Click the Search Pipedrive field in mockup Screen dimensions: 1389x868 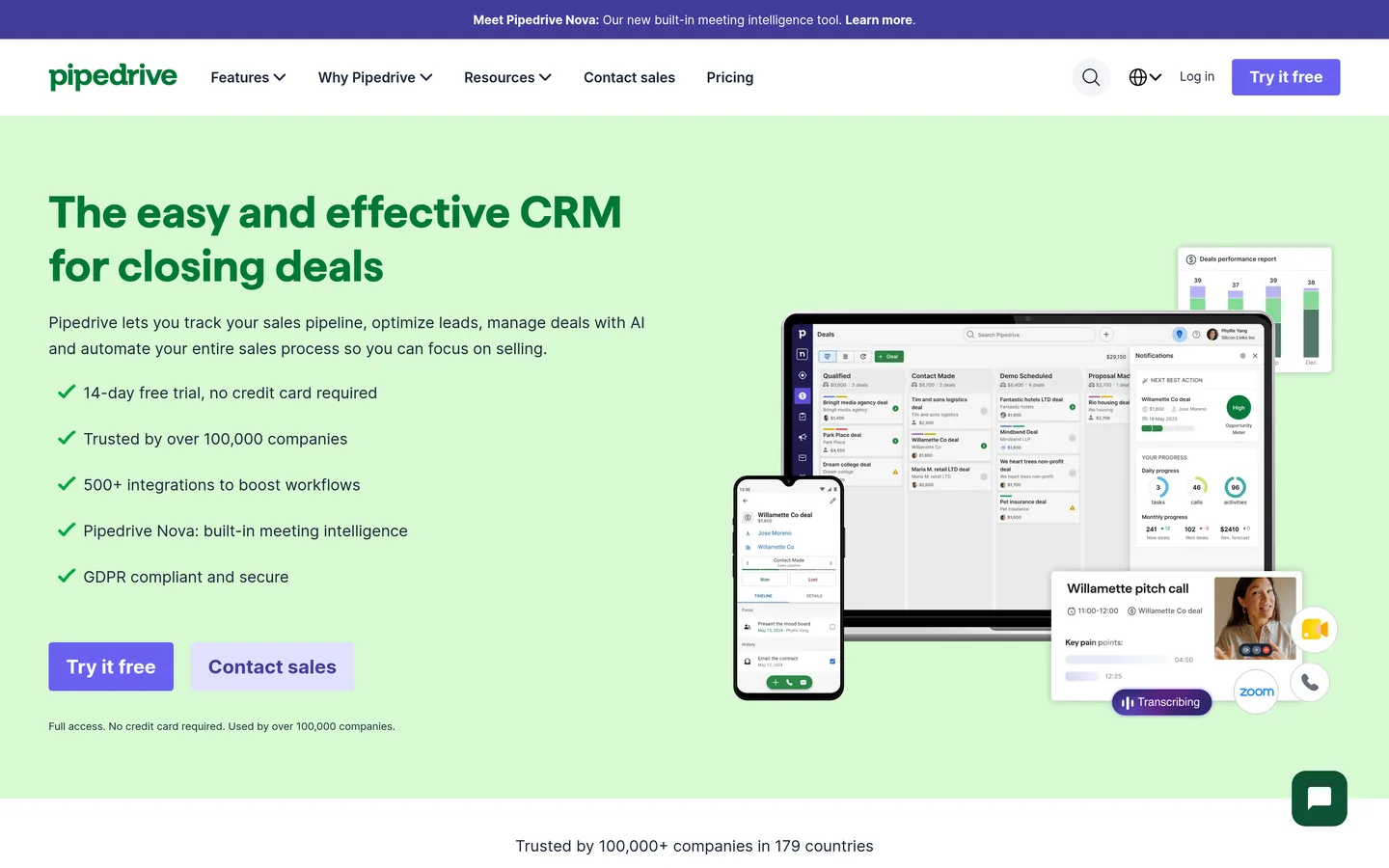pyautogui.click(x=1029, y=335)
